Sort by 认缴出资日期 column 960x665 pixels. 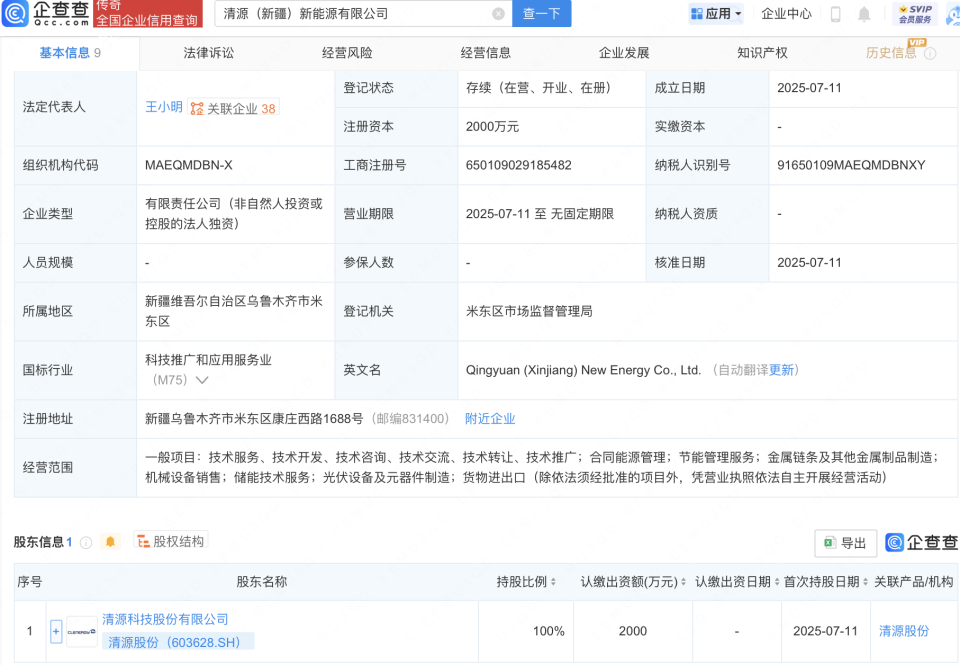tap(777, 582)
